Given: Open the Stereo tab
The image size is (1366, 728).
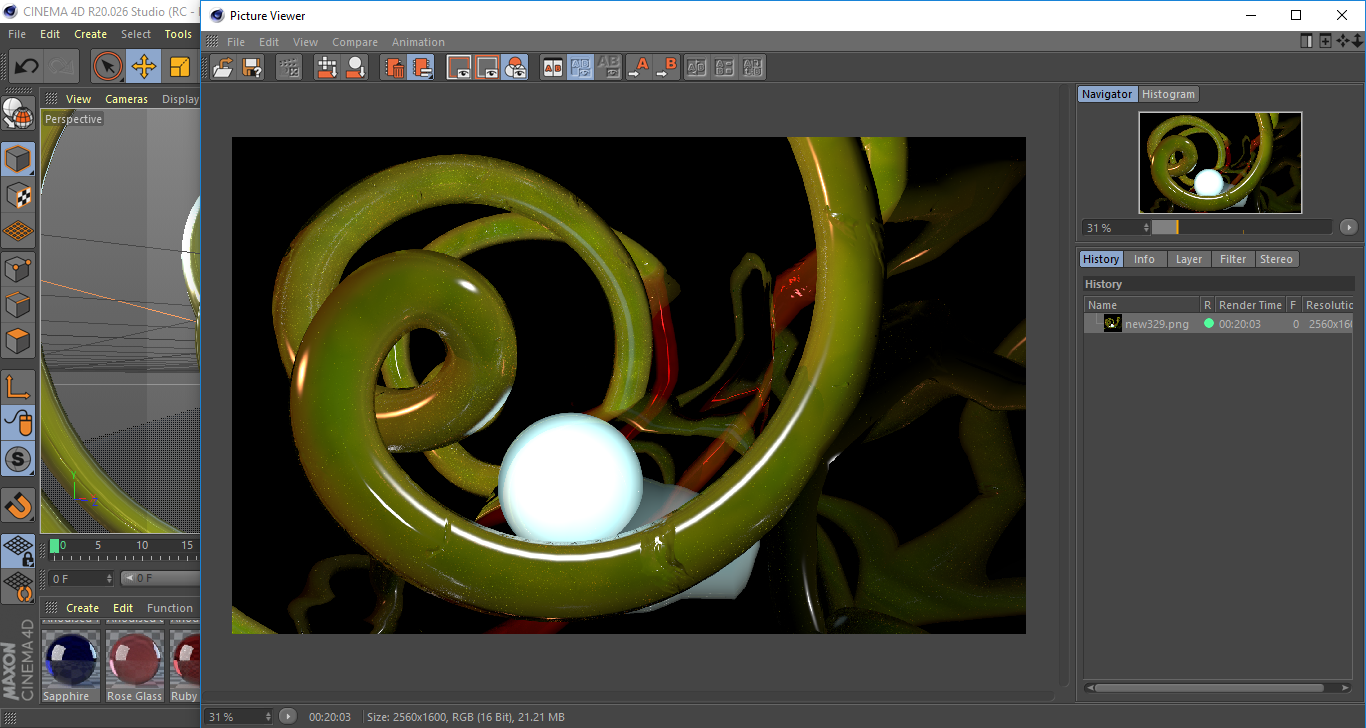Looking at the screenshot, I should pos(1276,259).
